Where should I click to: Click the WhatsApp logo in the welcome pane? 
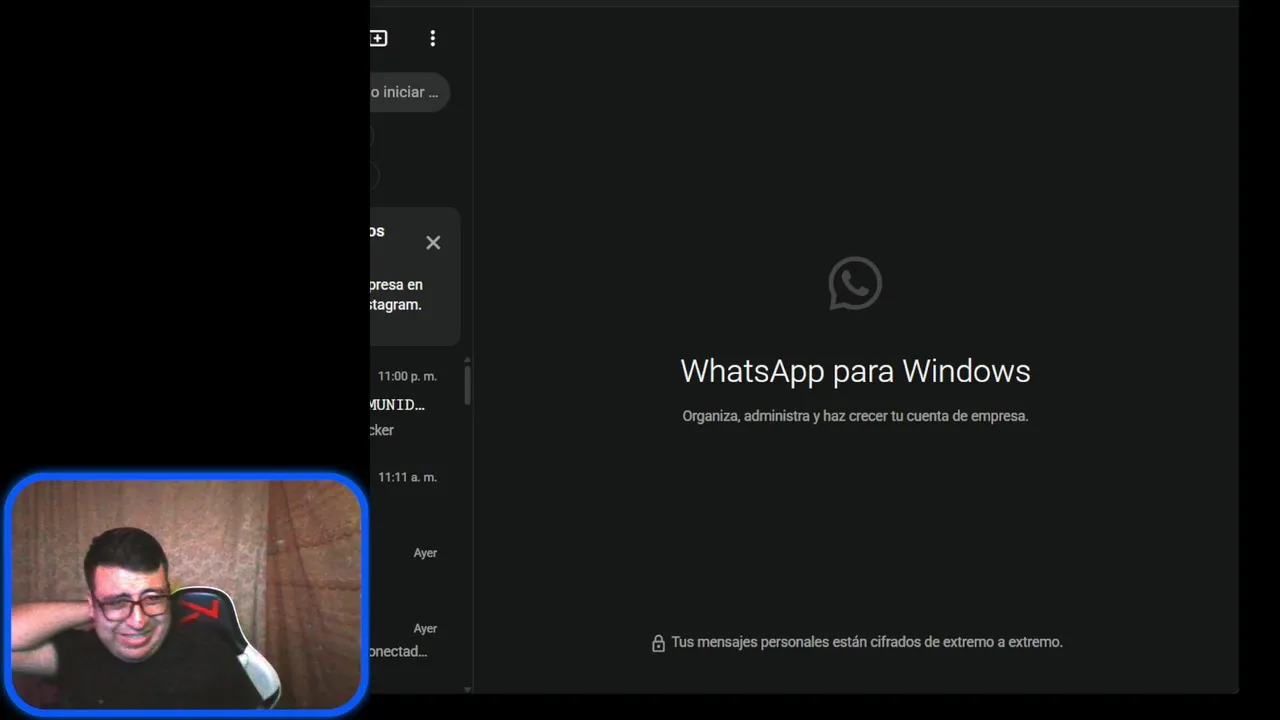point(855,284)
